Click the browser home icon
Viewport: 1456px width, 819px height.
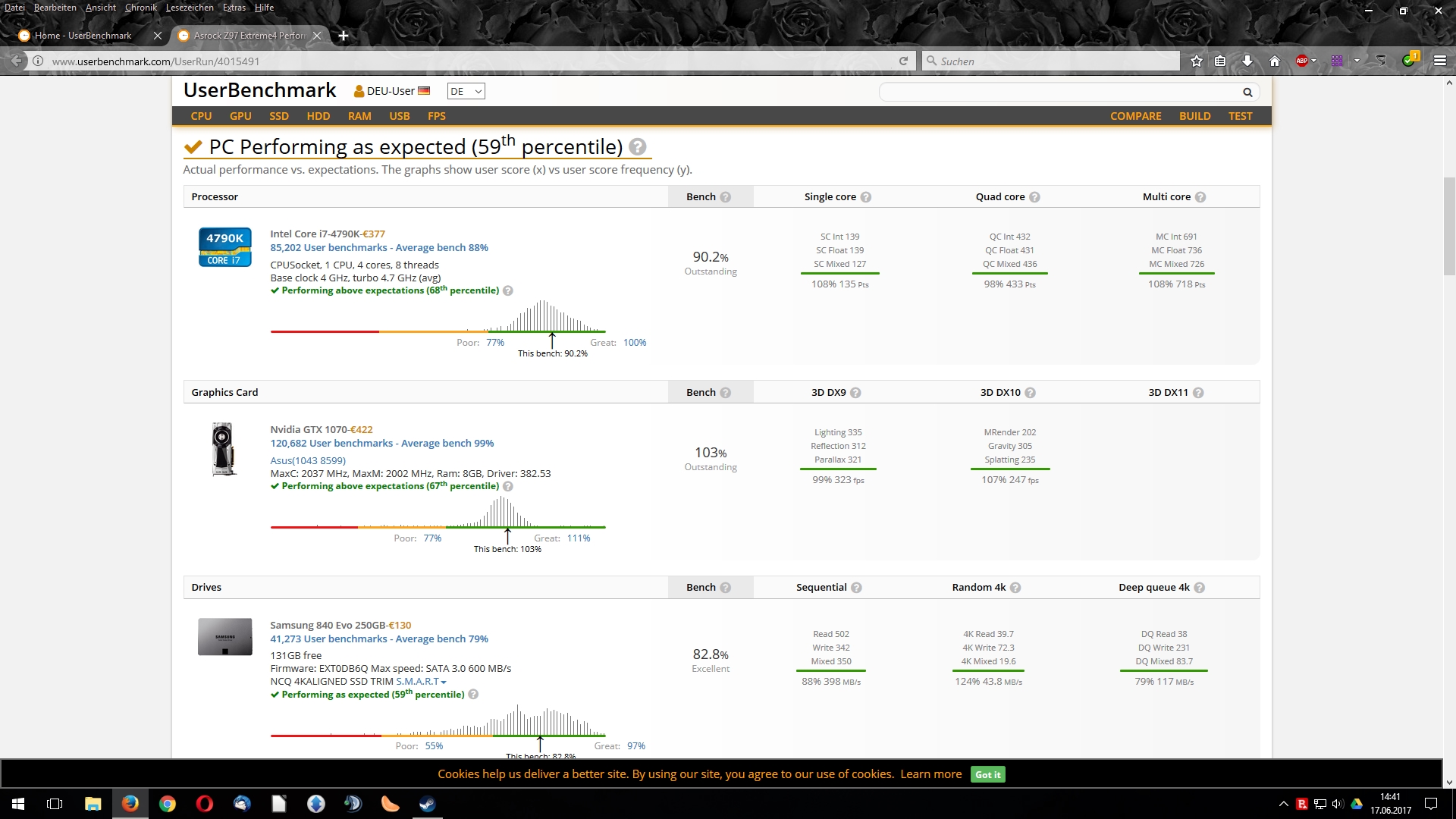coord(1275,61)
